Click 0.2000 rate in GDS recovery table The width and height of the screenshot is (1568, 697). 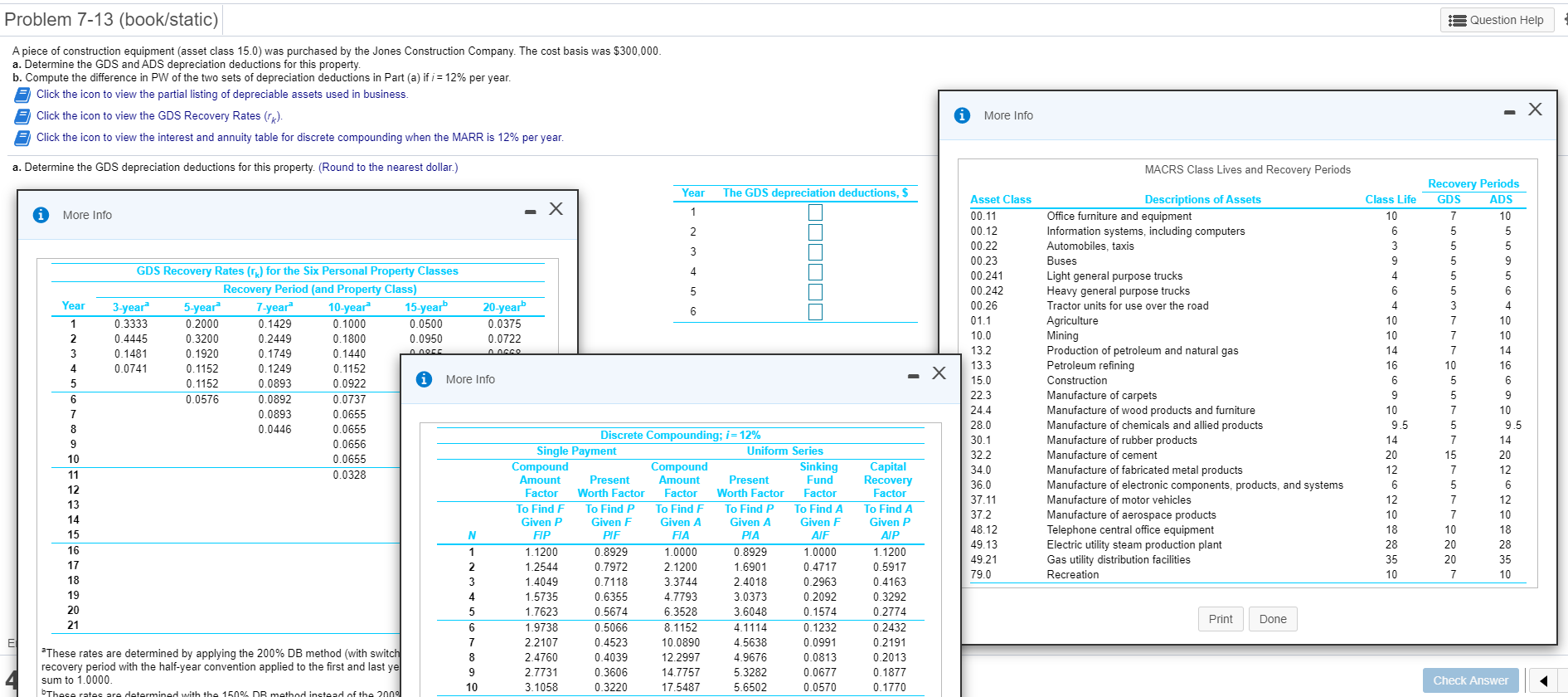point(202,324)
